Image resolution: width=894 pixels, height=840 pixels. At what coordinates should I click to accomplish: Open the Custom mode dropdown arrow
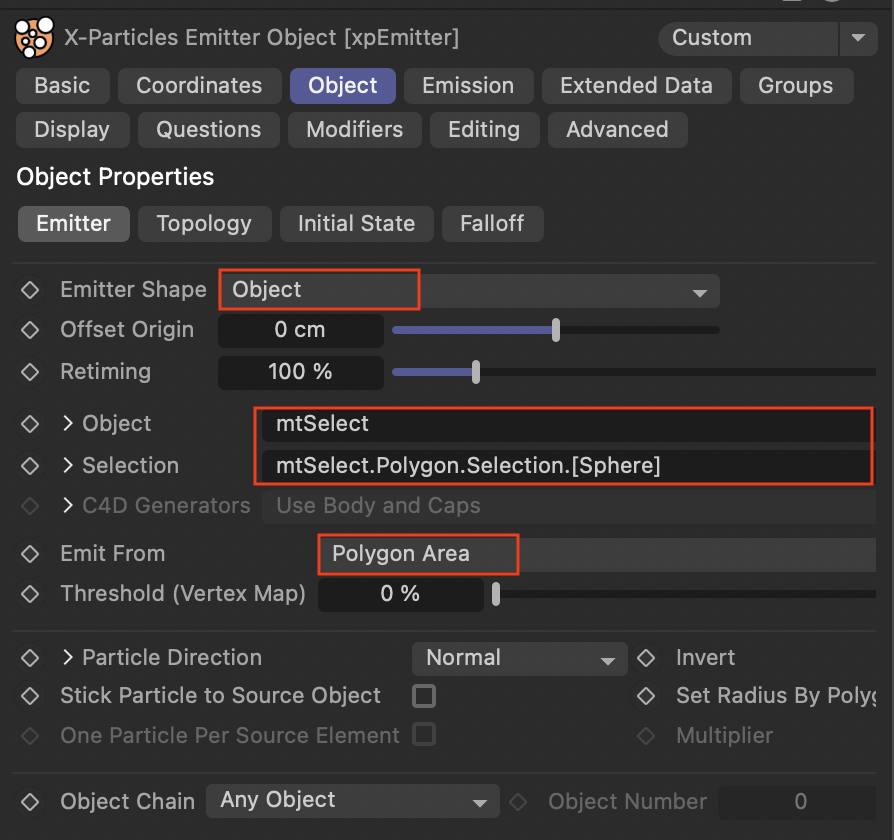coord(858,38)
